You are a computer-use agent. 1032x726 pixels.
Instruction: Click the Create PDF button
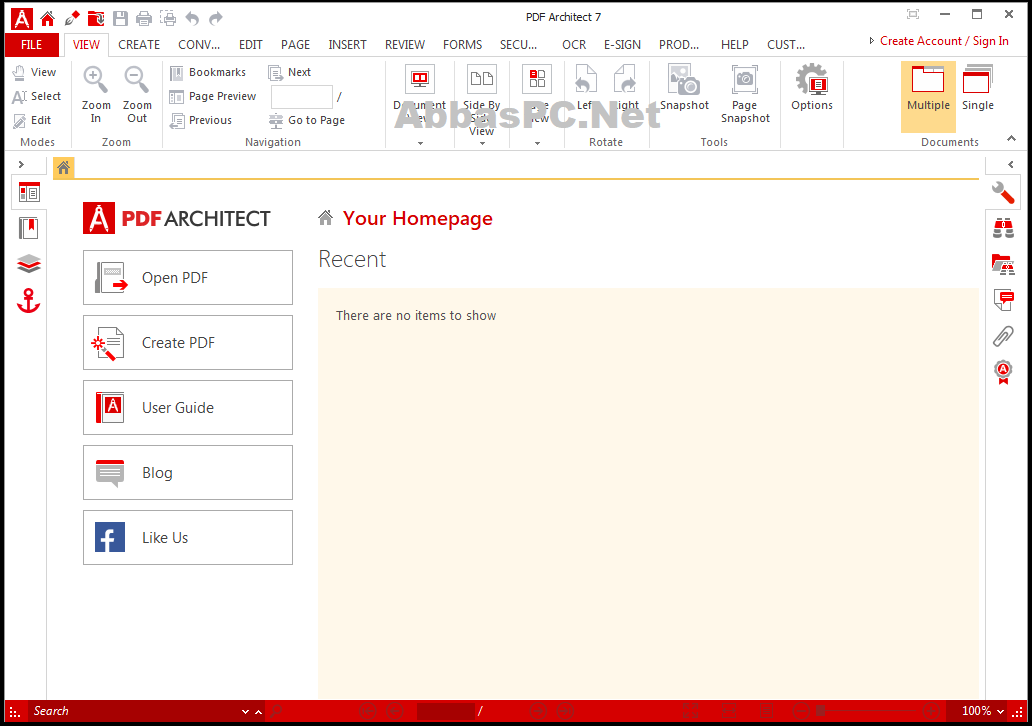pos(188,342)
